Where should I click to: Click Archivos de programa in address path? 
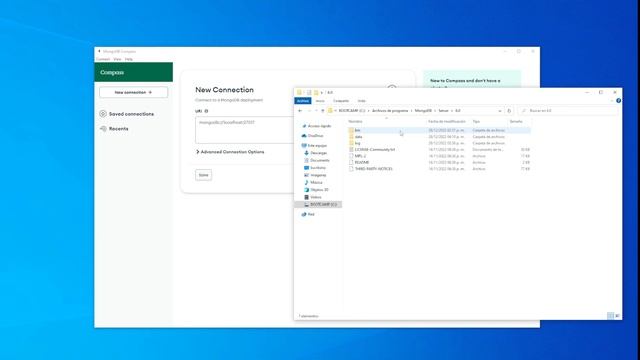click(390, 111)
